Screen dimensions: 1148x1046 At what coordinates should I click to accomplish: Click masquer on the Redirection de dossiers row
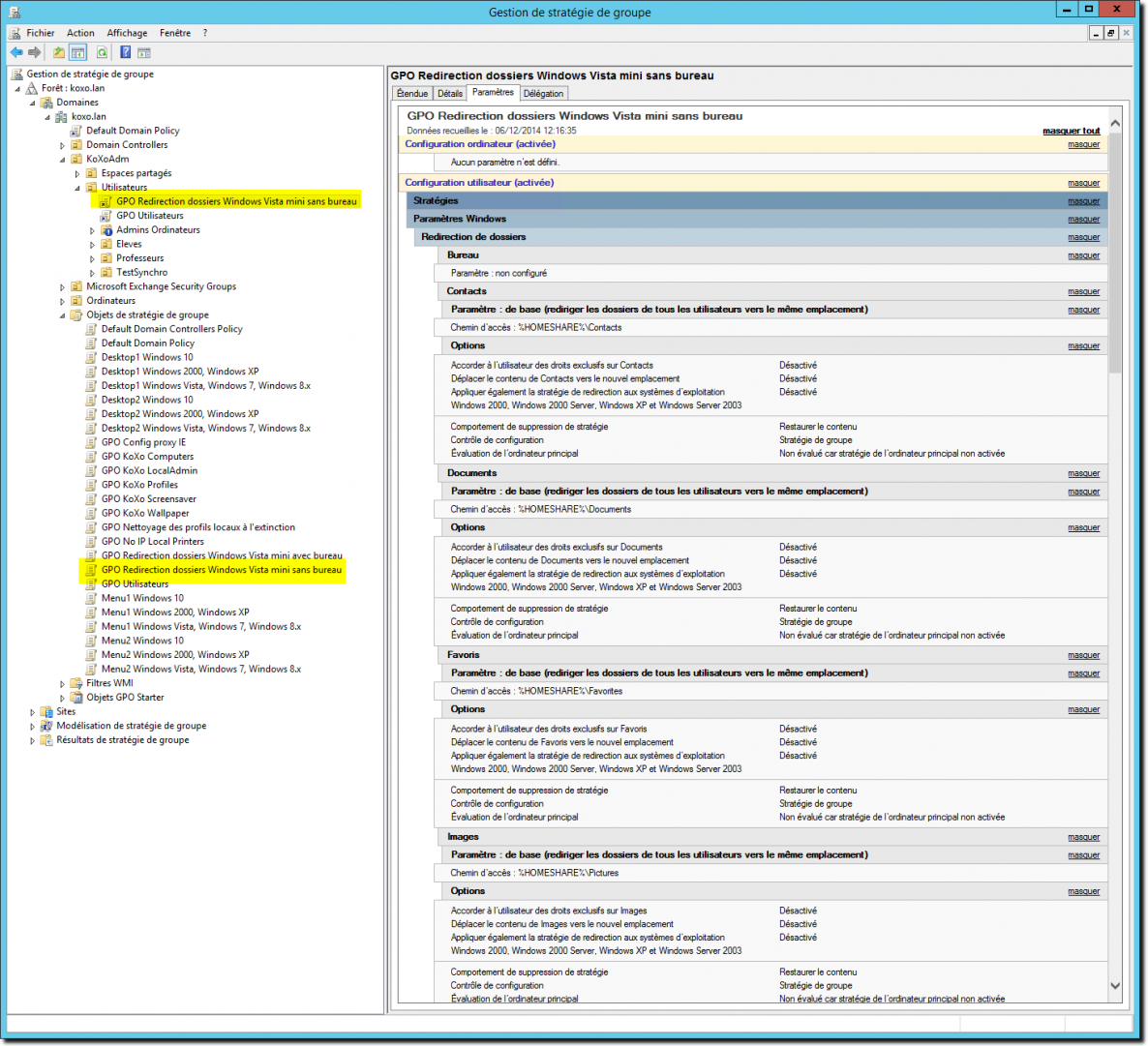click(1083, 238)
